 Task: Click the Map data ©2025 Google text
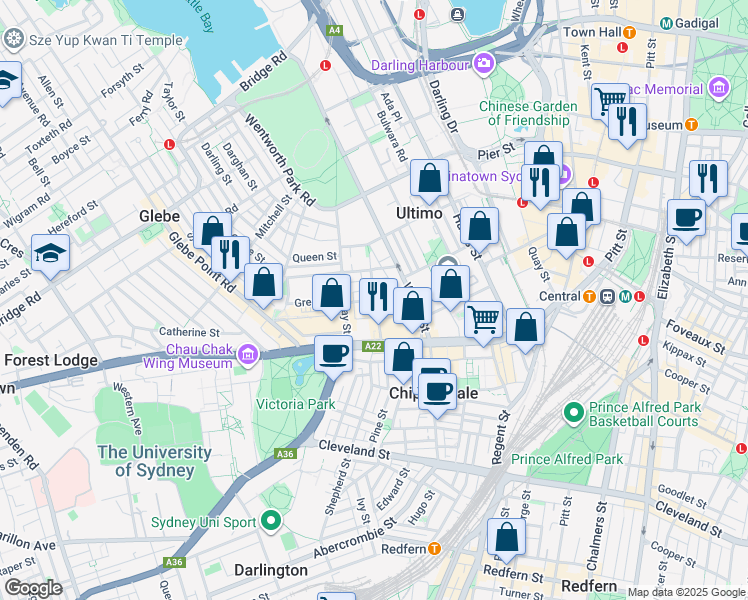(x=686, y=592)
